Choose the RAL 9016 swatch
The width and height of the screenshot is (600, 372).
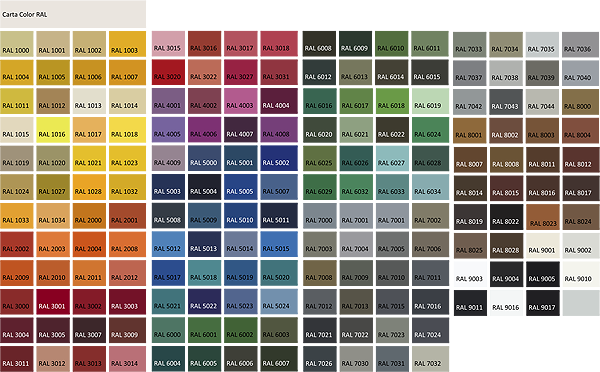pyautogui.click(x=506, y=303)
